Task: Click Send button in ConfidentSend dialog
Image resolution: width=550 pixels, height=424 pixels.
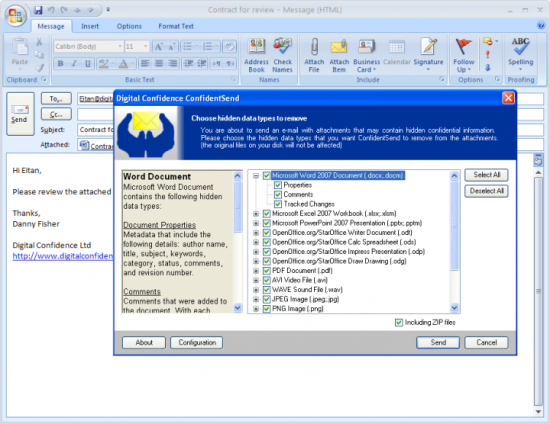Action: 438,343
